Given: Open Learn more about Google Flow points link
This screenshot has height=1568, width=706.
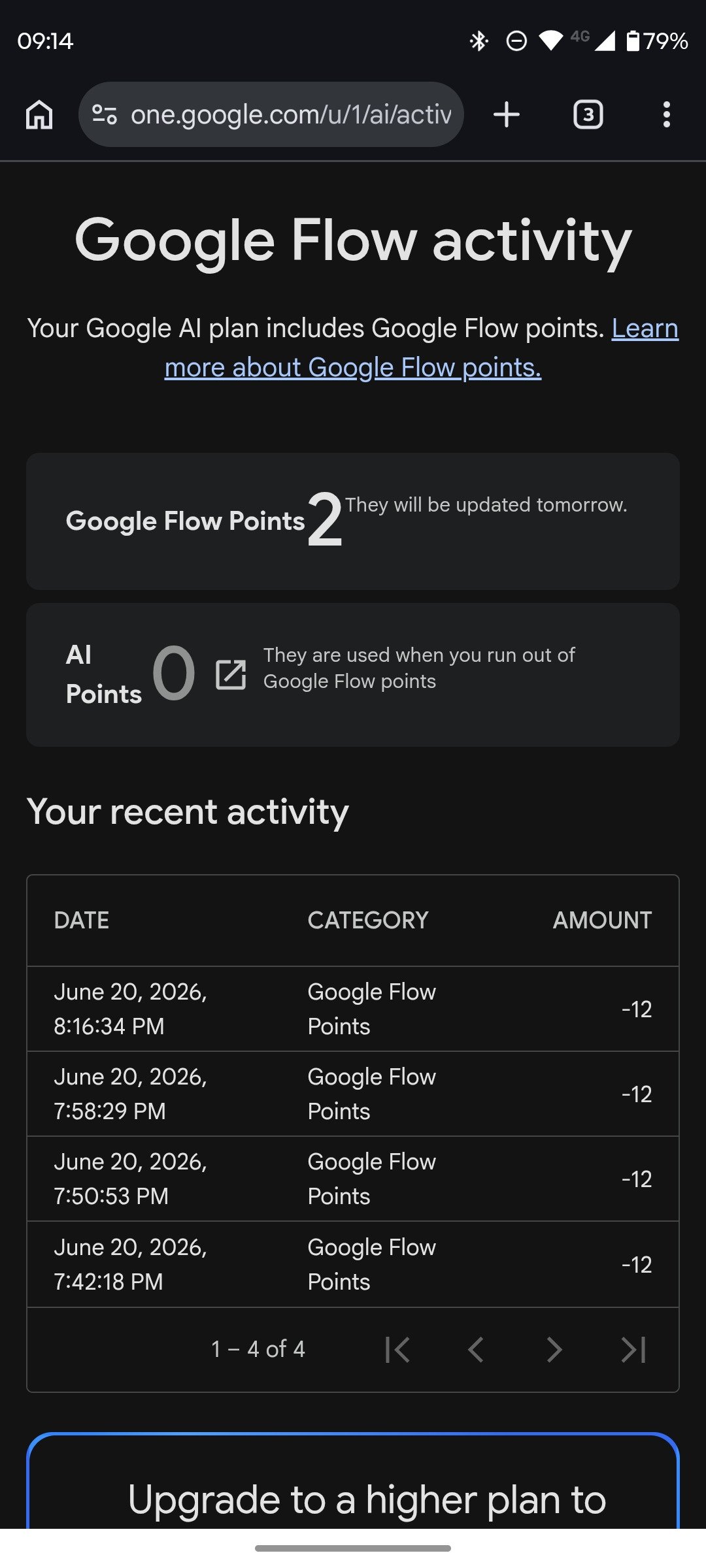Looking at the screenshot, I should coord(422,348).
